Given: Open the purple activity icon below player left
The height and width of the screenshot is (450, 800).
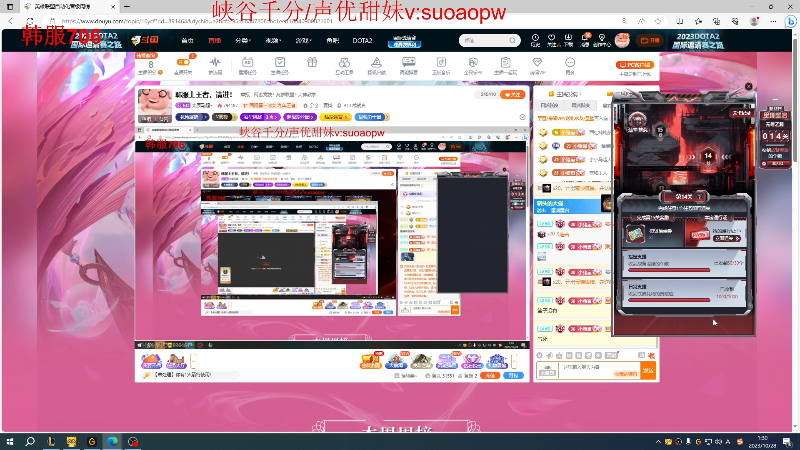Looking at the screenshot, I should pyautogui.click(x=151, y=361).
